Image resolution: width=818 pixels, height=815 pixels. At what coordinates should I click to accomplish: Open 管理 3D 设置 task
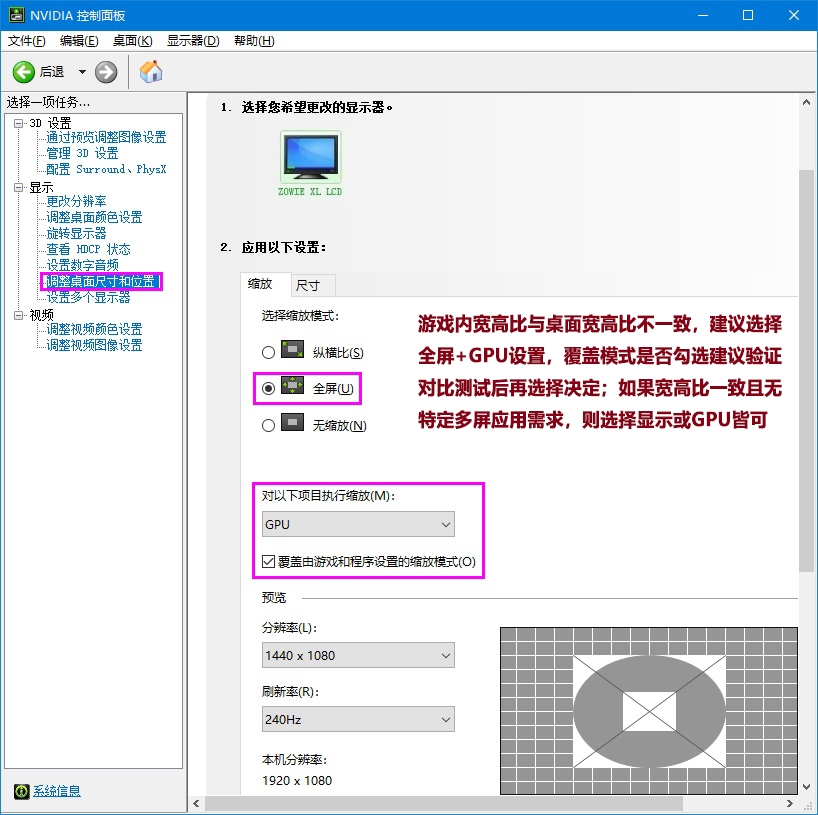coord(82,153)
